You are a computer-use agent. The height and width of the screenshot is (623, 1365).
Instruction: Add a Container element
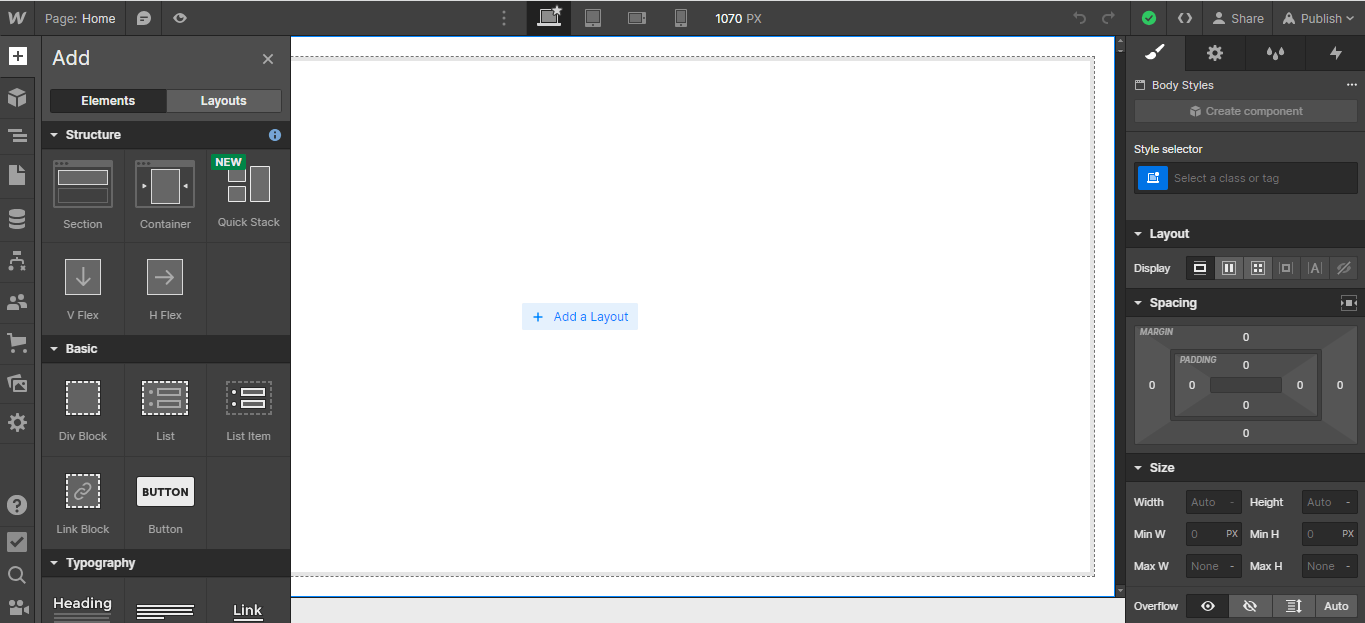tap(165, 195)
